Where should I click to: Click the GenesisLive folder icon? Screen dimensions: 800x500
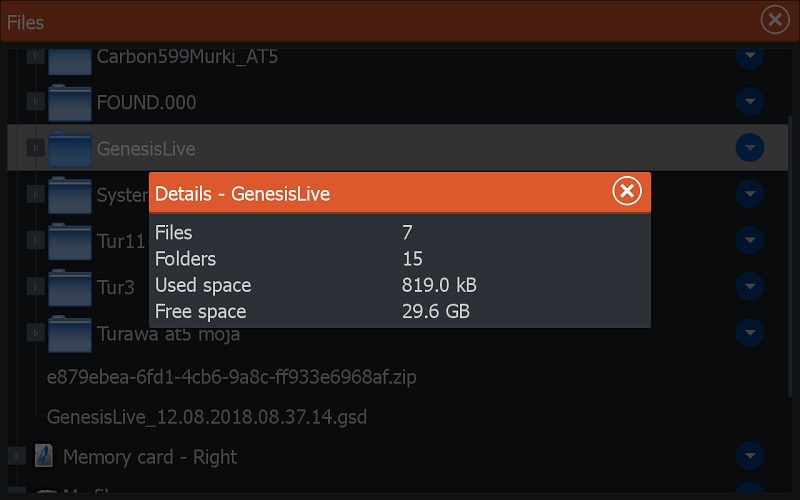(70, 148)
